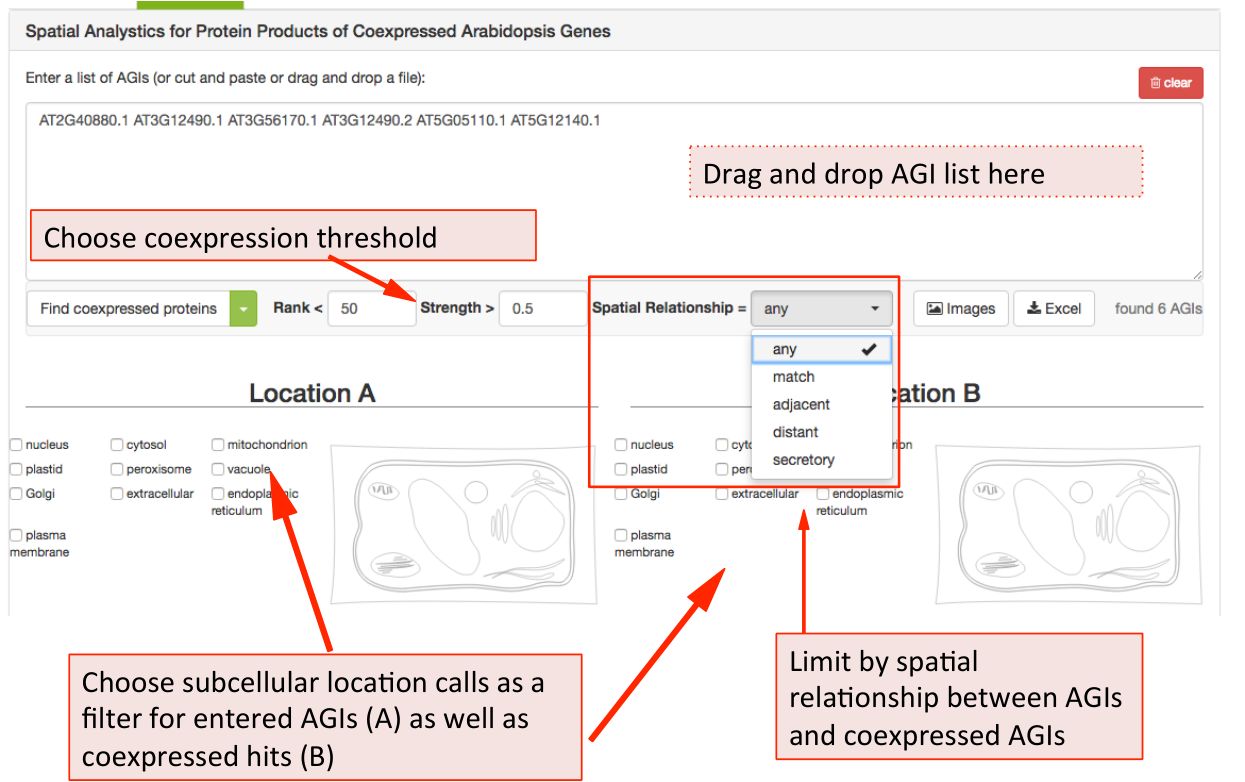Click the Location B cell diagram
The height and width of the screenshot is (782, 1245).
[1068, 525]
